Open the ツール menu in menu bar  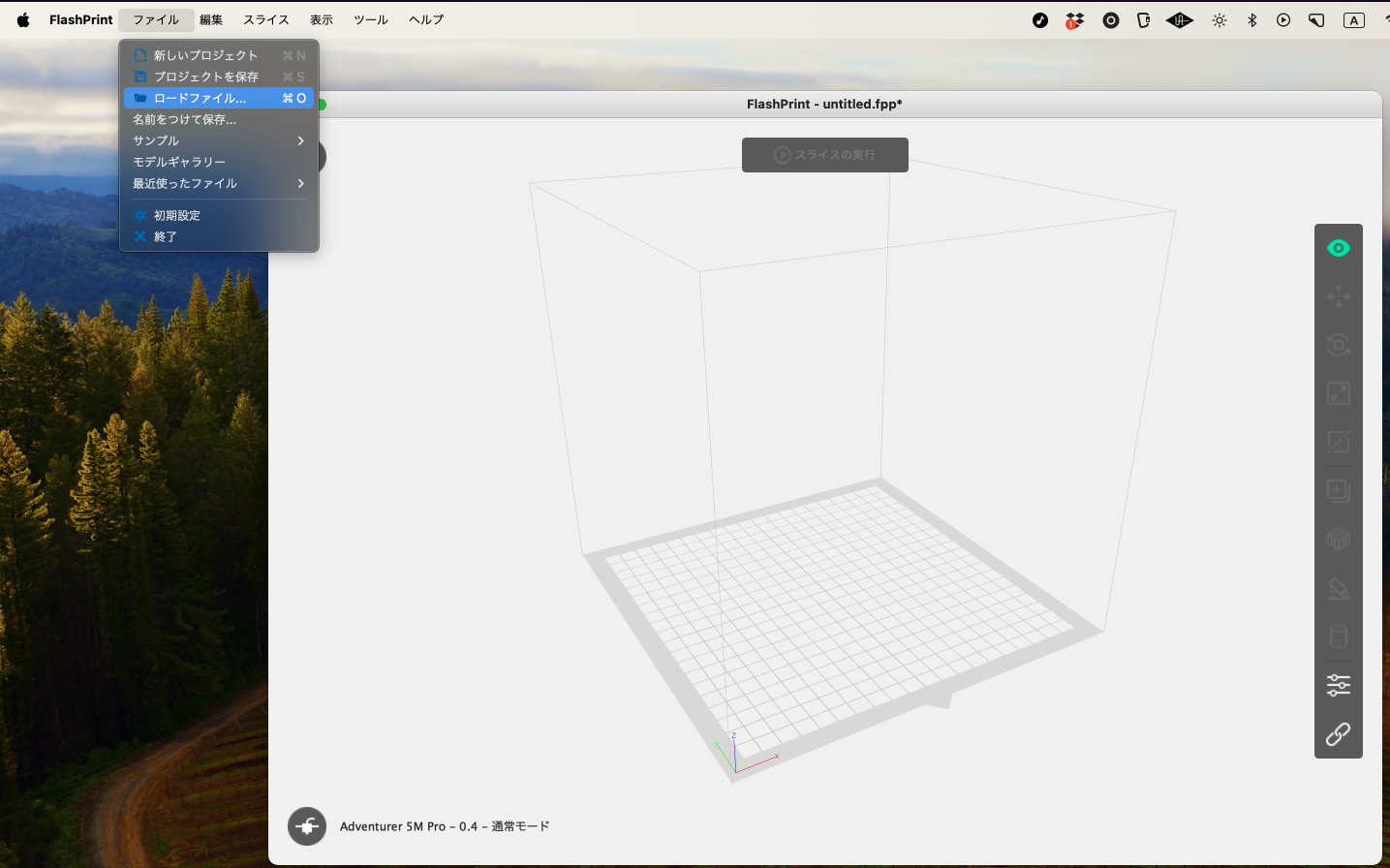tap(370, 19)
